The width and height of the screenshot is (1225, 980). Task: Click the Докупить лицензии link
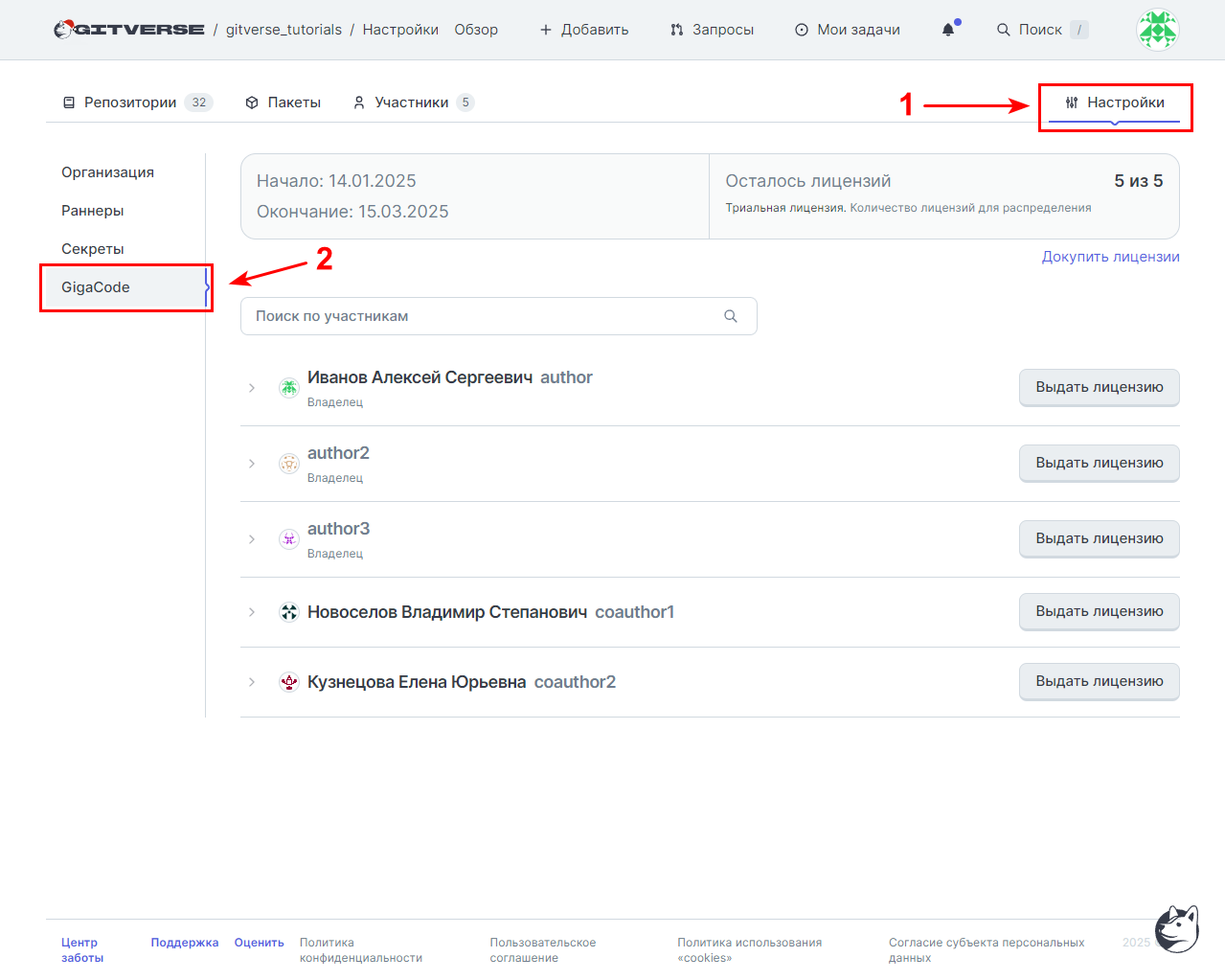1111,257
